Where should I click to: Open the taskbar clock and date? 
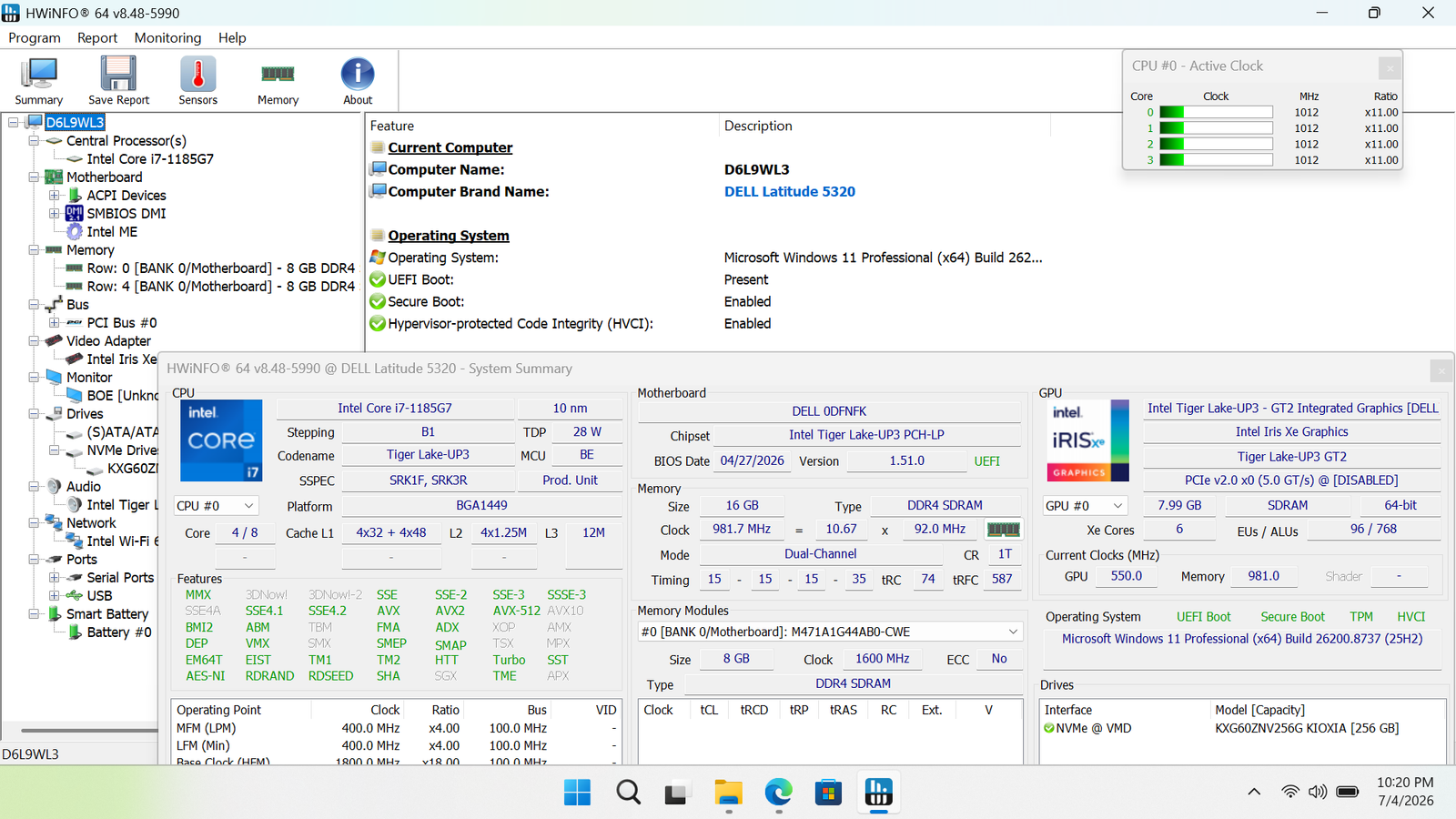(1405, 792)
